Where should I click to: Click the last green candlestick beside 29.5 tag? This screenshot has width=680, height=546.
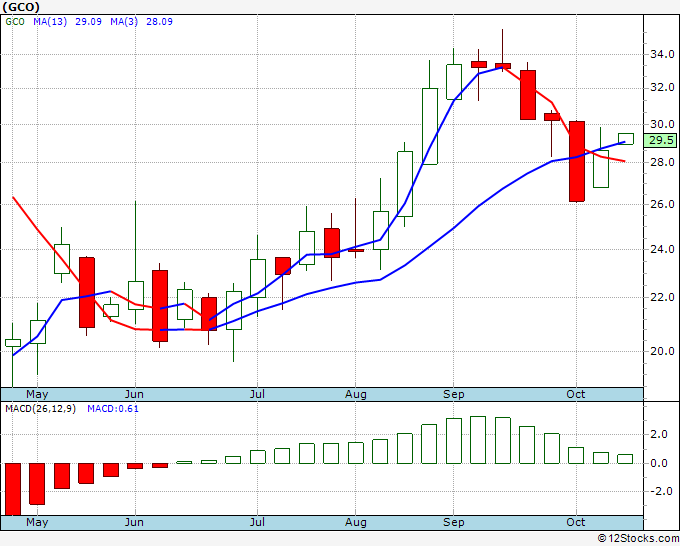tap(626, 139)
